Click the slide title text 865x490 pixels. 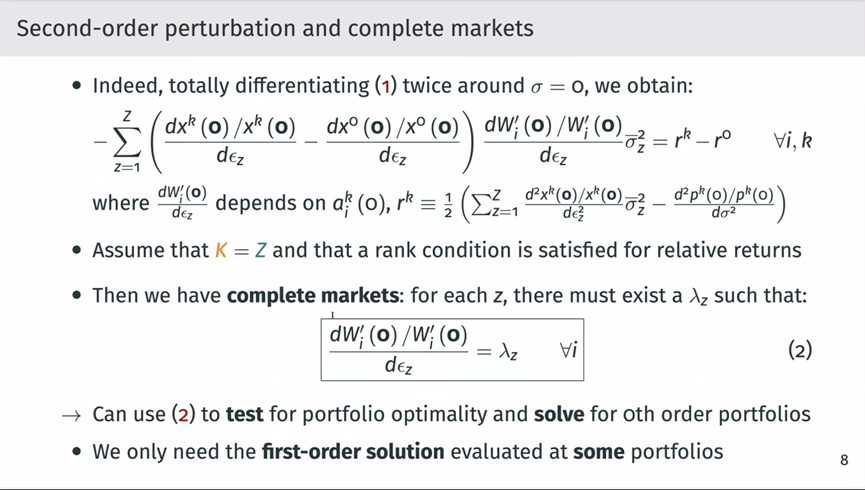coord(275,28)
